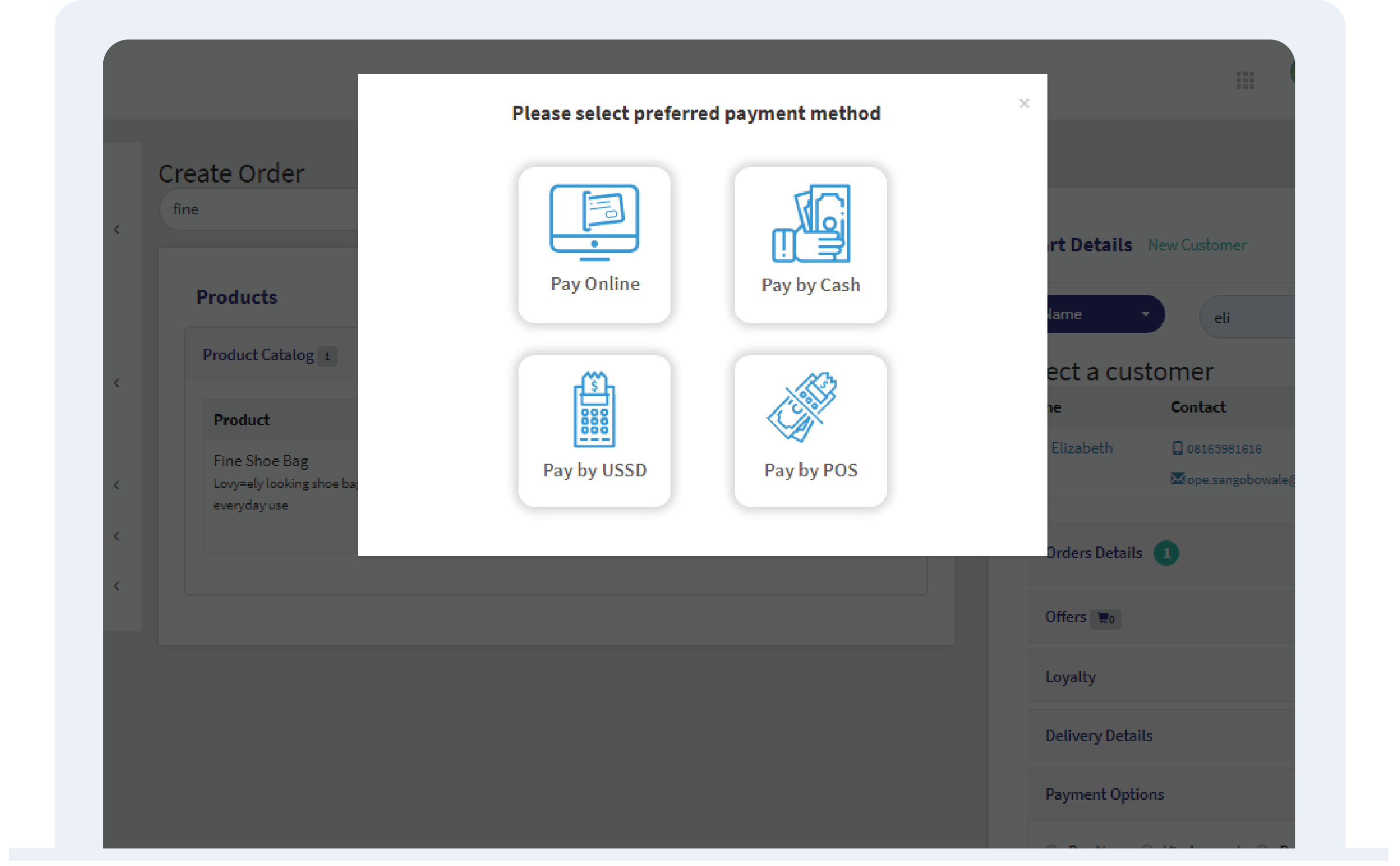Click the green Orders Details count badge

tap(1166, 553)
